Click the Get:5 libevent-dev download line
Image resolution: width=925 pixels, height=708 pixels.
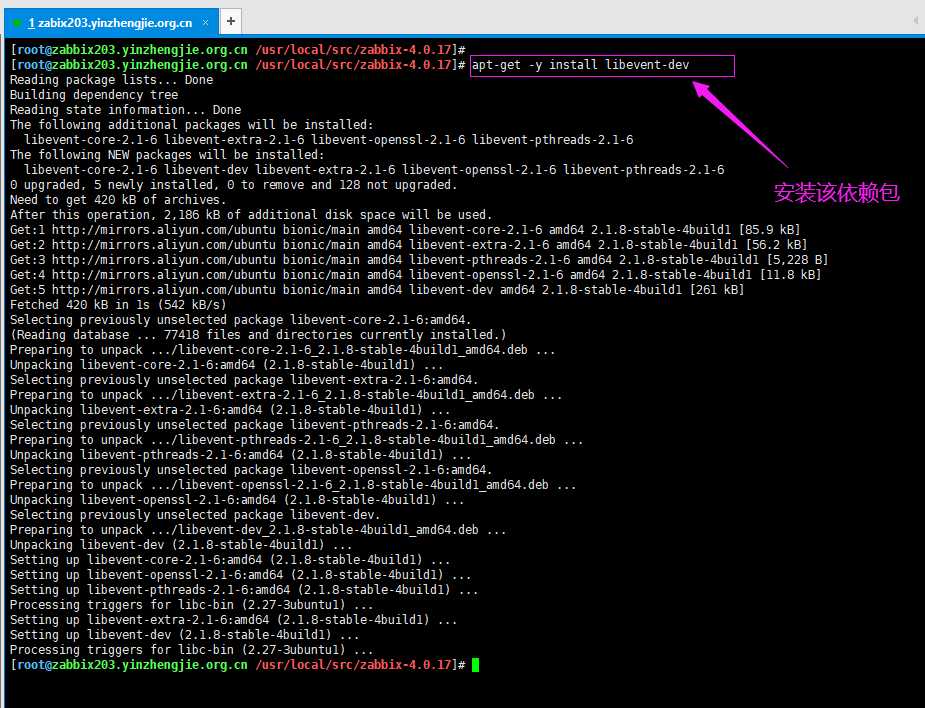(378, 290)
